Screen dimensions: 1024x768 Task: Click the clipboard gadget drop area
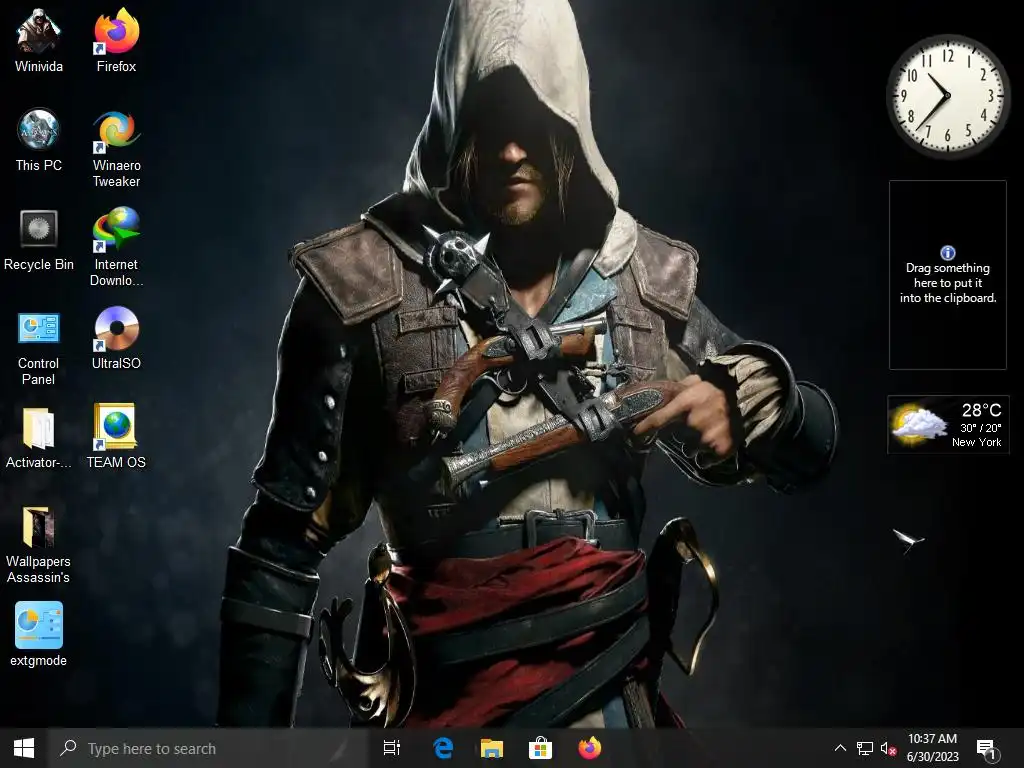[948, 275]
